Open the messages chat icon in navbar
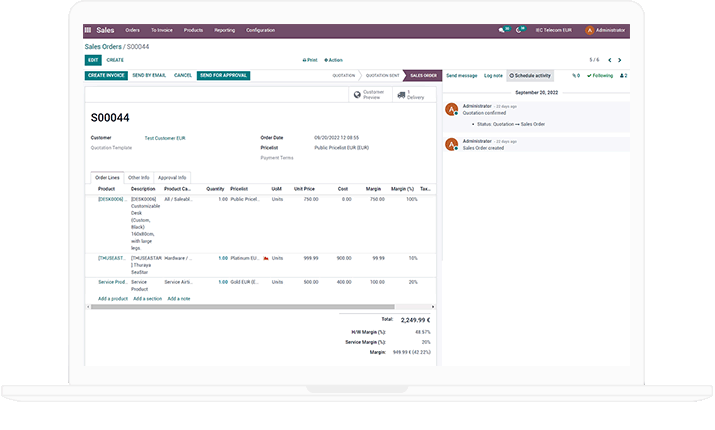Screen dimensions: 715x430 pyautogui.click(x=503, y=30)
